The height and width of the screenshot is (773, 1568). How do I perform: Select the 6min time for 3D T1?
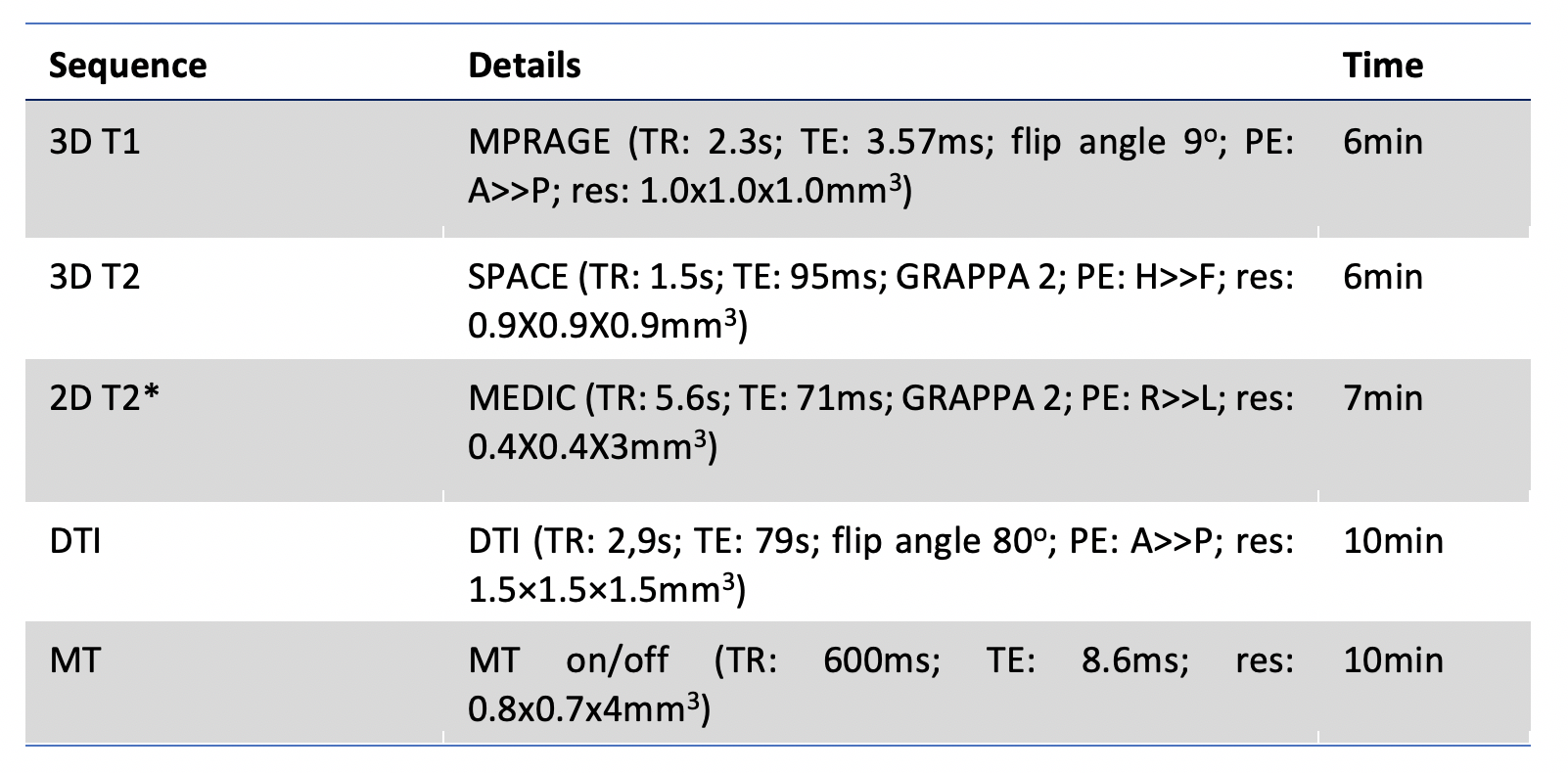[1382, 143]
